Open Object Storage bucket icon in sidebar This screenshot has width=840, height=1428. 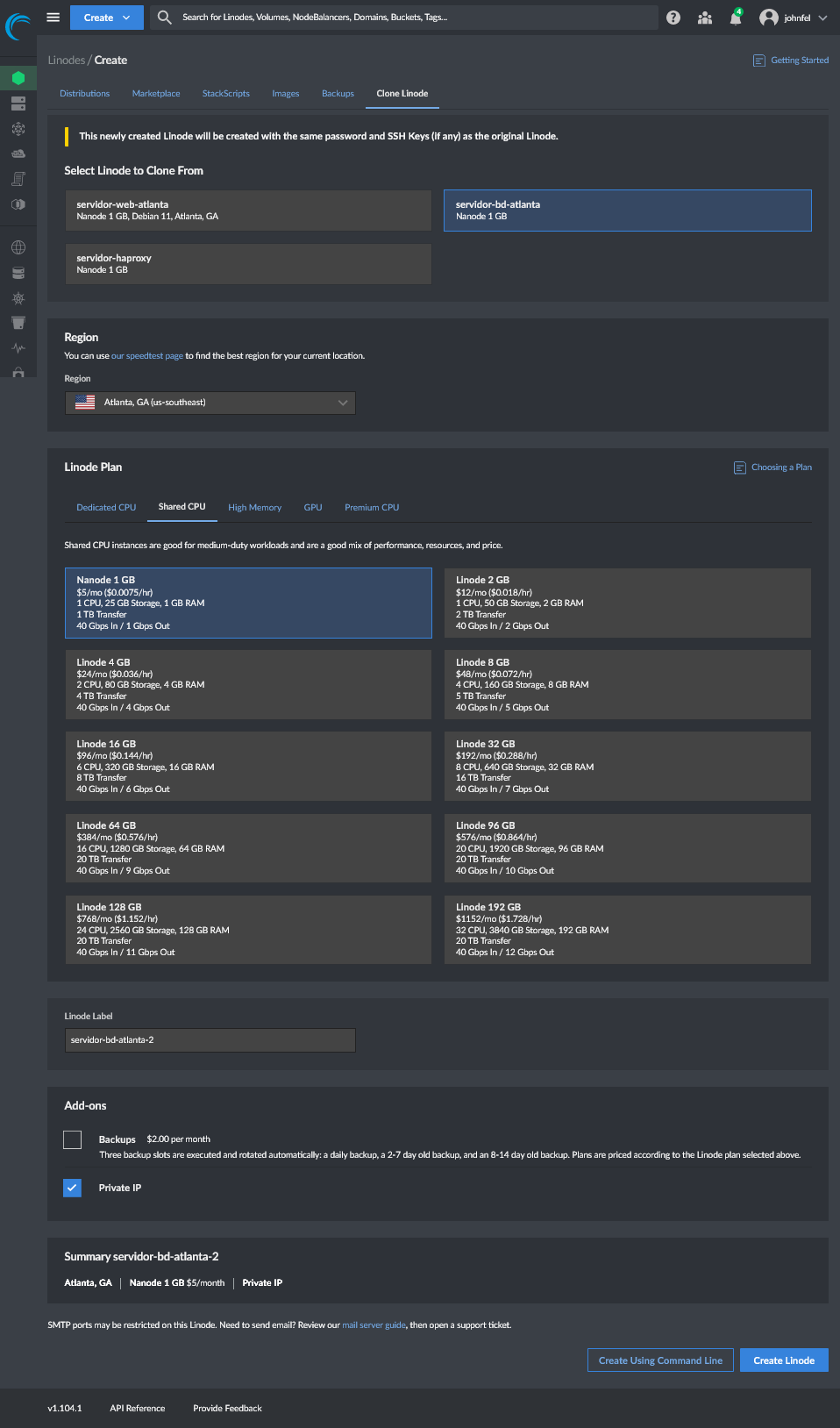pos(18,323)
